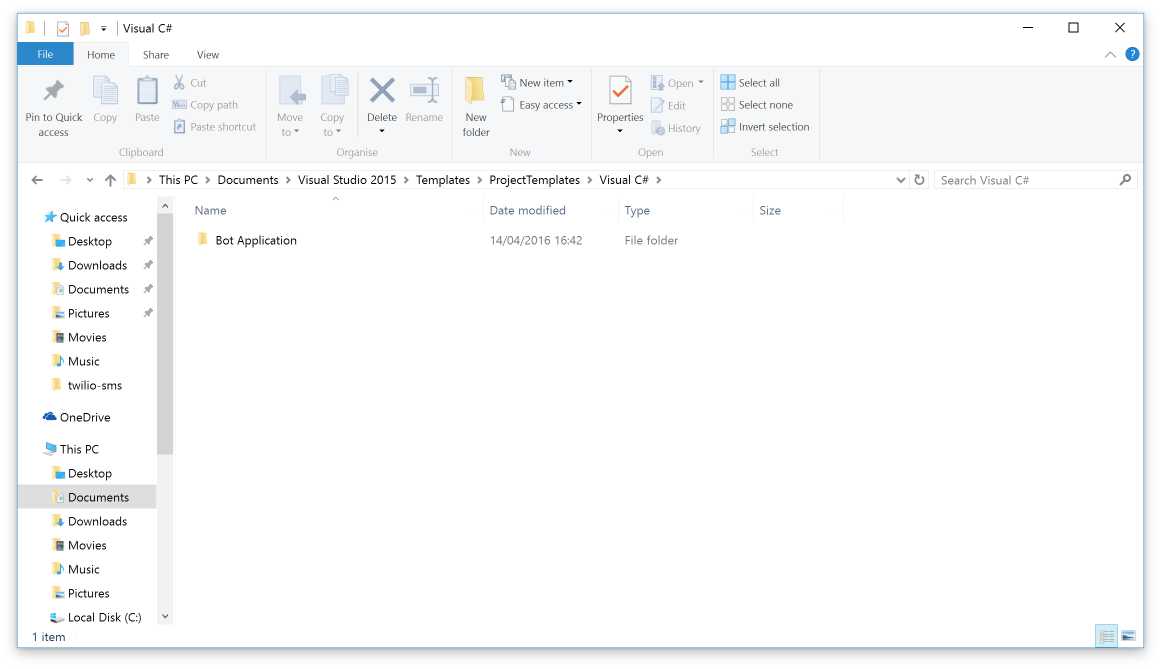The width and height of the screenshot is (1161, 669).
Task: Click Pin to Quick access icon
Action: [53, 91]
